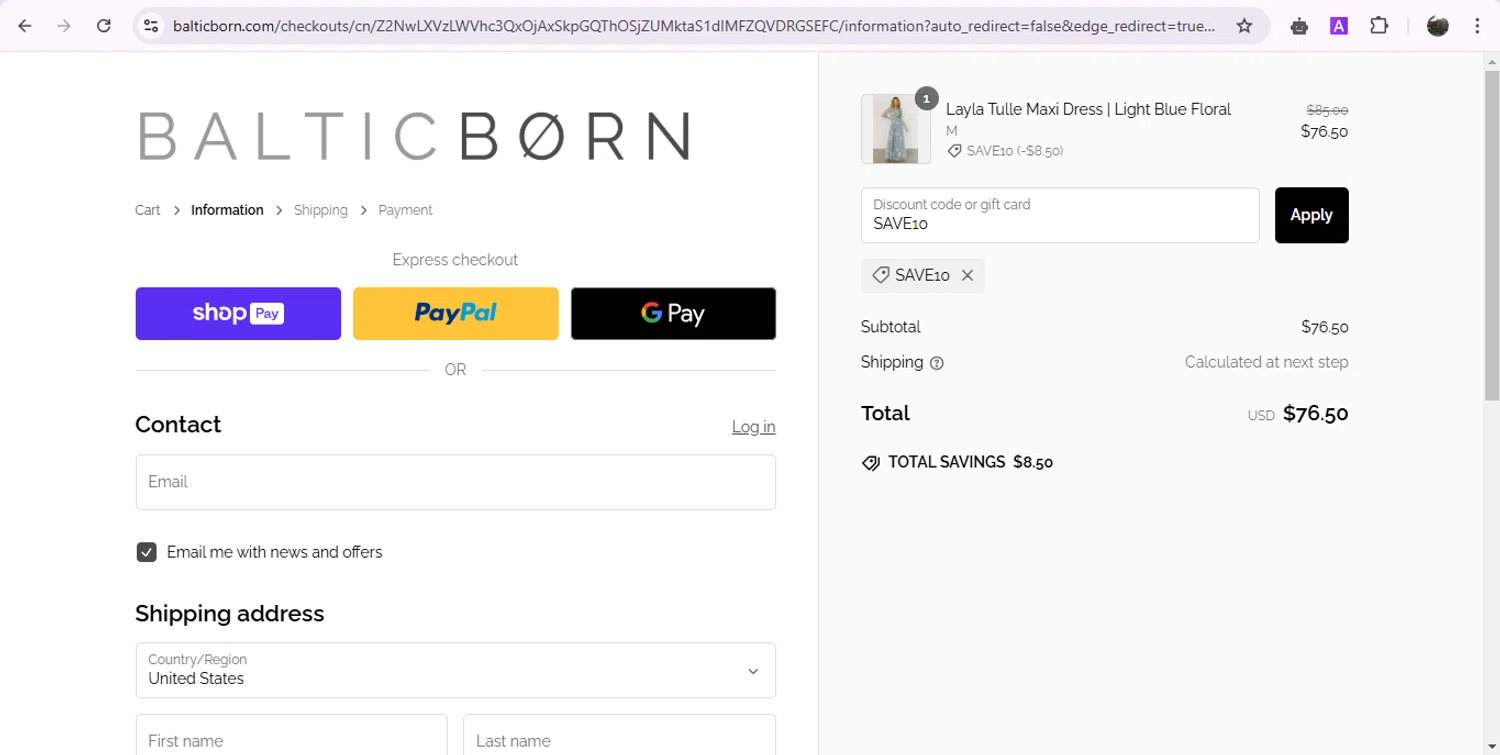Screen dimensions: 1500x755
Task: Click the $76.50 total amount
Action: 1315,414
